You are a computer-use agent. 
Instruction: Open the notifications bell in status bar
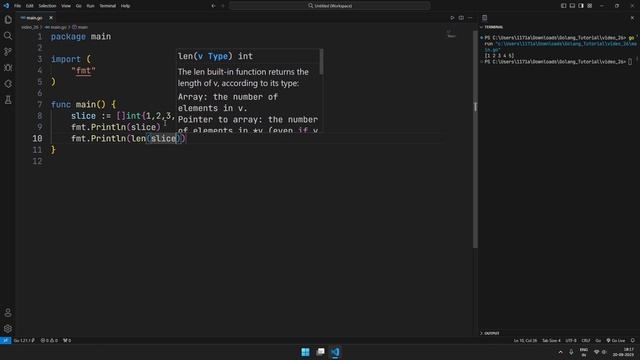click(633, 340)
